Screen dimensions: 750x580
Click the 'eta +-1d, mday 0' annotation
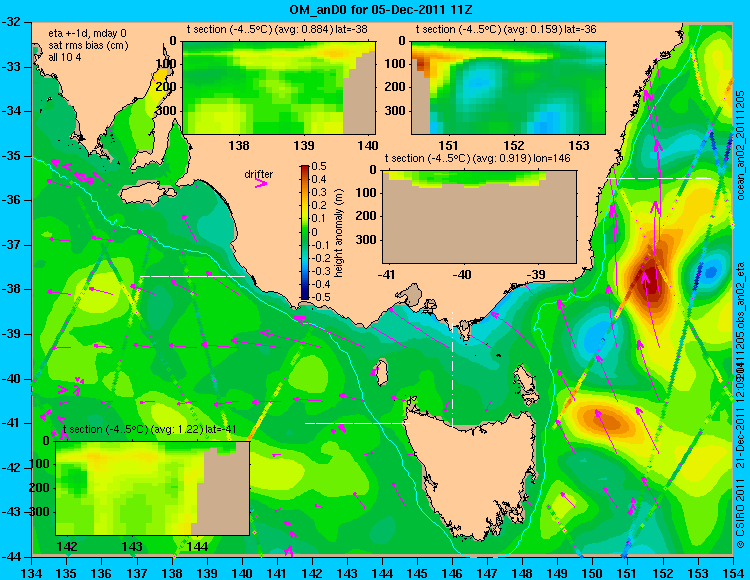(x=88, y=33)
